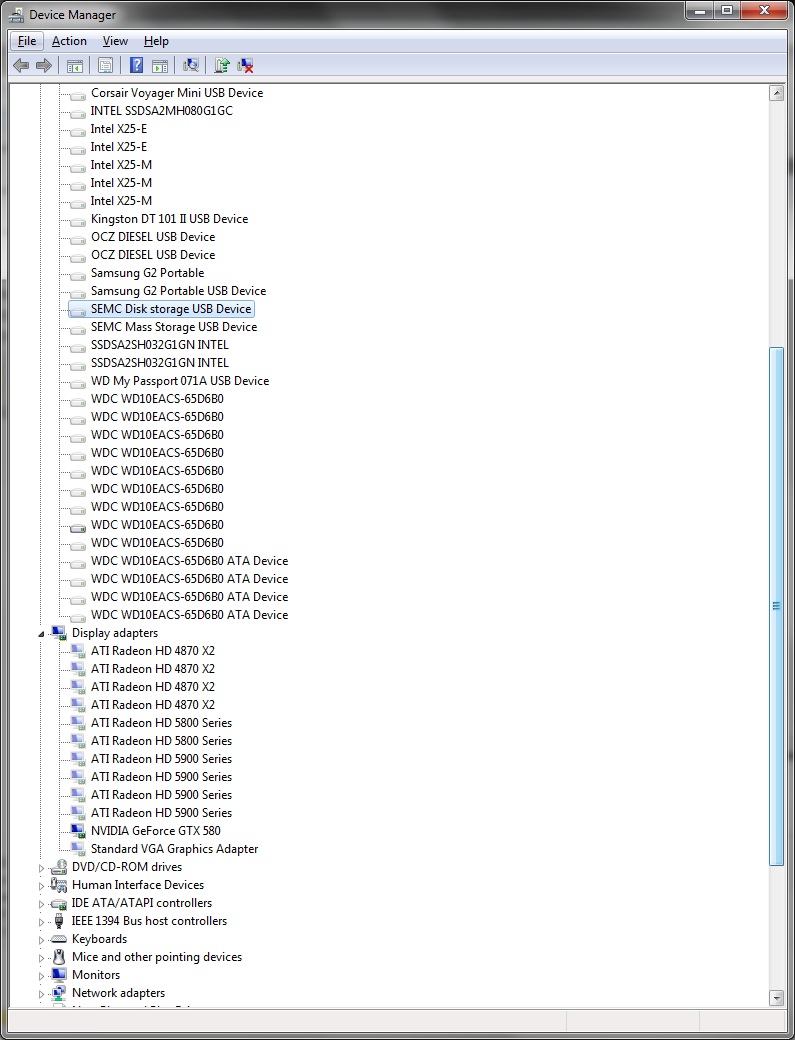Click the vertical scrollbar thumb

776,606
